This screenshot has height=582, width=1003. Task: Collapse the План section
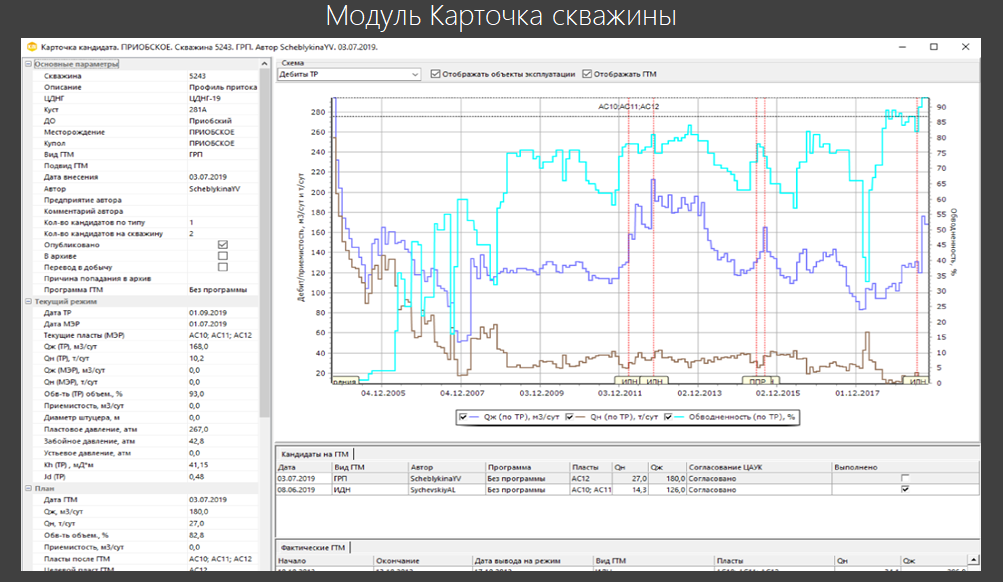[x=28, y=488]
